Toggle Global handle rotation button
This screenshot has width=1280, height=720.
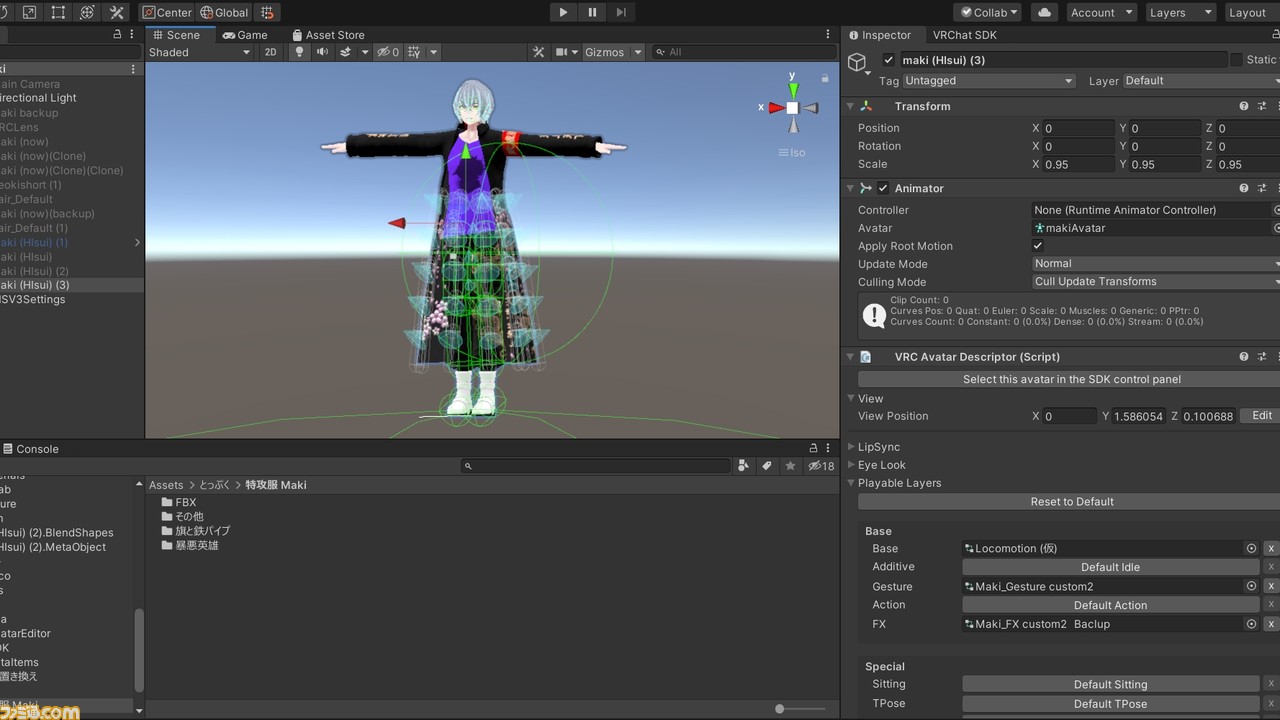click(224, 12)
